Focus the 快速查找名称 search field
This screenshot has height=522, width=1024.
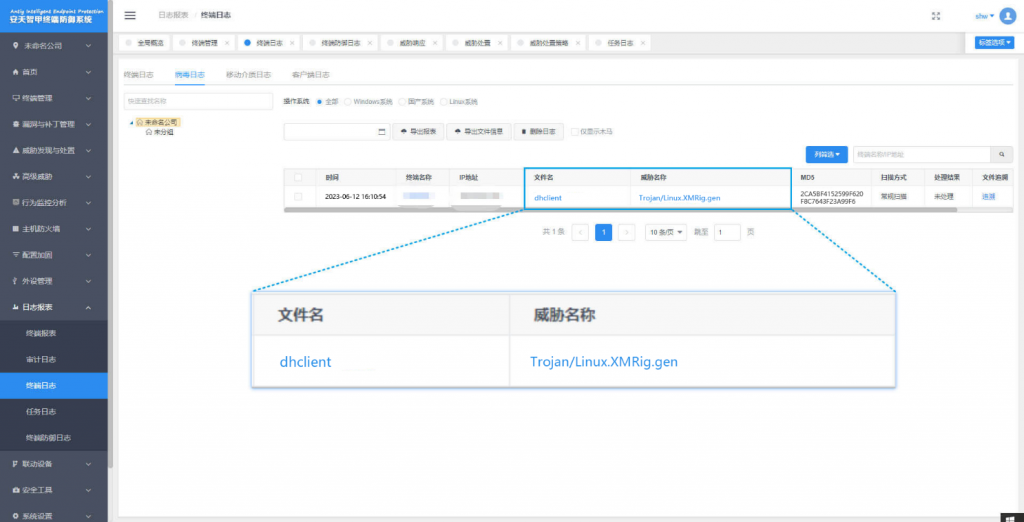point(198,101)
